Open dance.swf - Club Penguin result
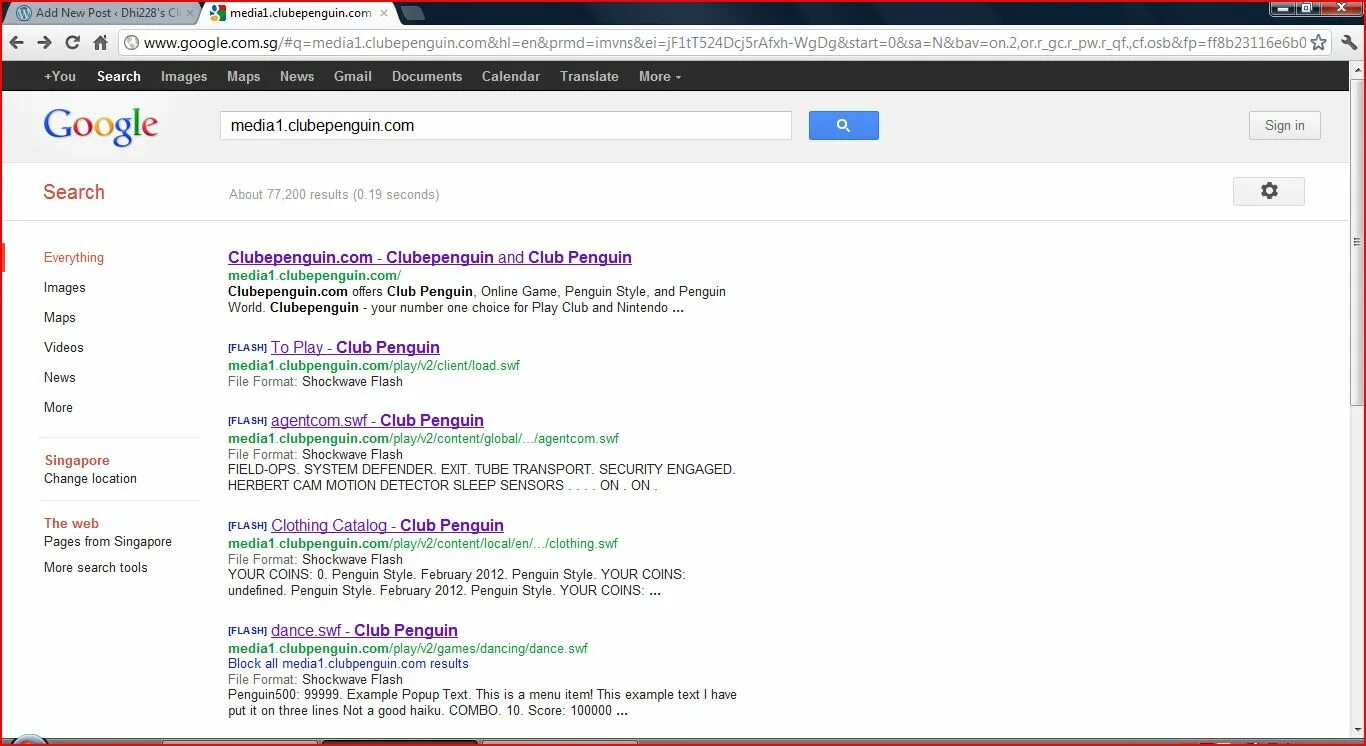Image resolution: width=1366 pixels, height=746 pixels. 364,630
